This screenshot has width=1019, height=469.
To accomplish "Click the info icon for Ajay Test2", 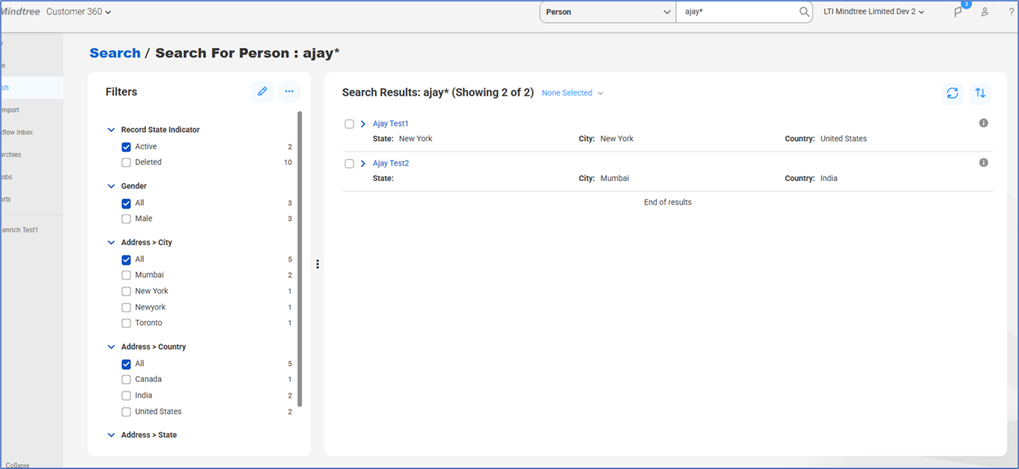I will click(983, 162).
